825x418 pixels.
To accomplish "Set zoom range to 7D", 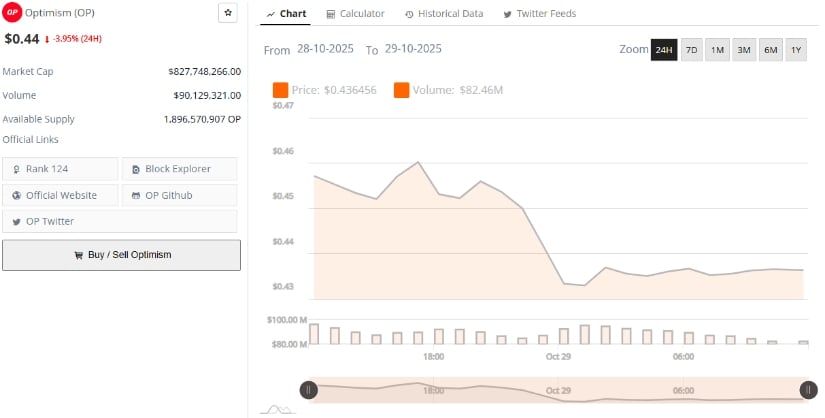I will click(x=691, y=49).
